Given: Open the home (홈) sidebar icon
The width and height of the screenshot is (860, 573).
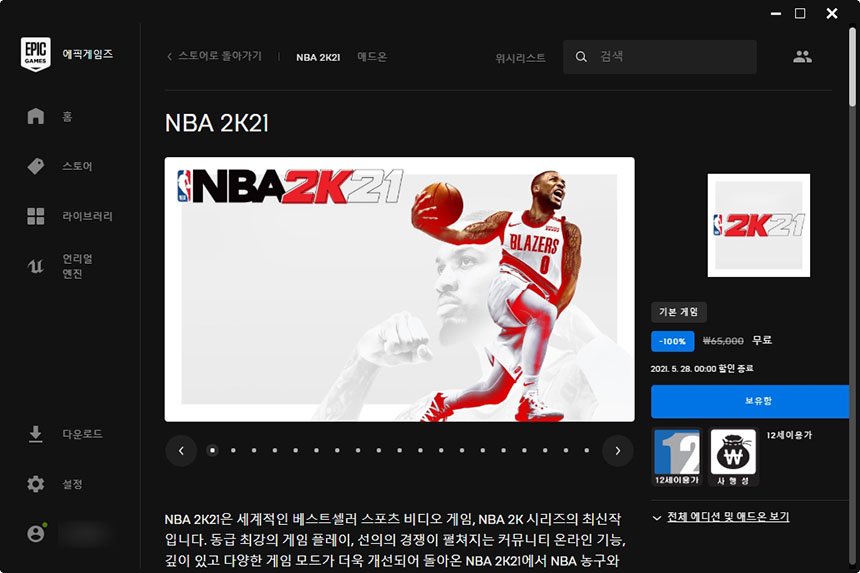Looking at the screenshot, I should point(36,116).
